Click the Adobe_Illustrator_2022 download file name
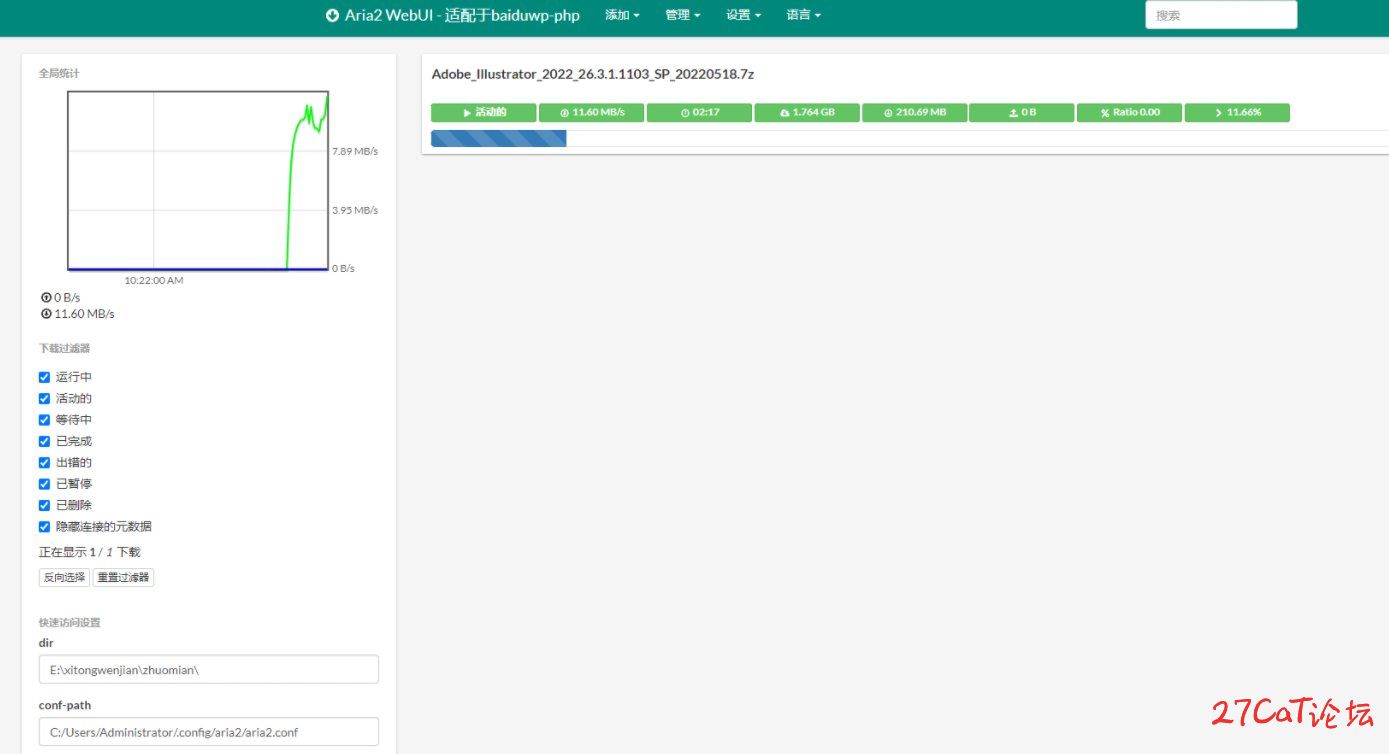 593,74
